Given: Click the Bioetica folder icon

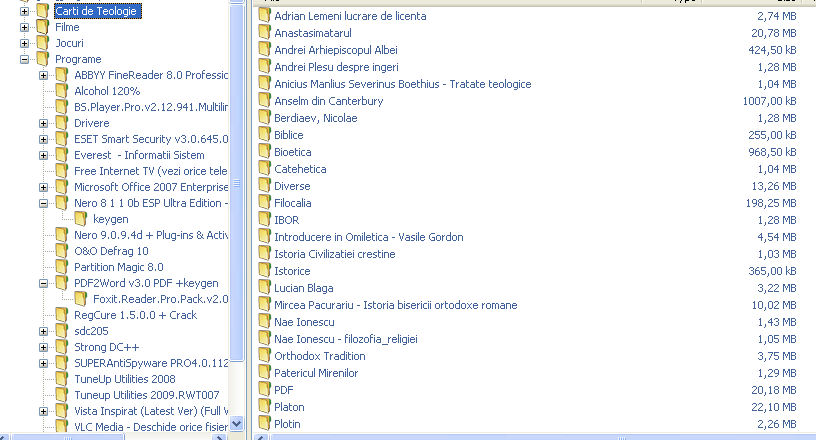Looking at the screenshot, I should (x=264, y=152).
